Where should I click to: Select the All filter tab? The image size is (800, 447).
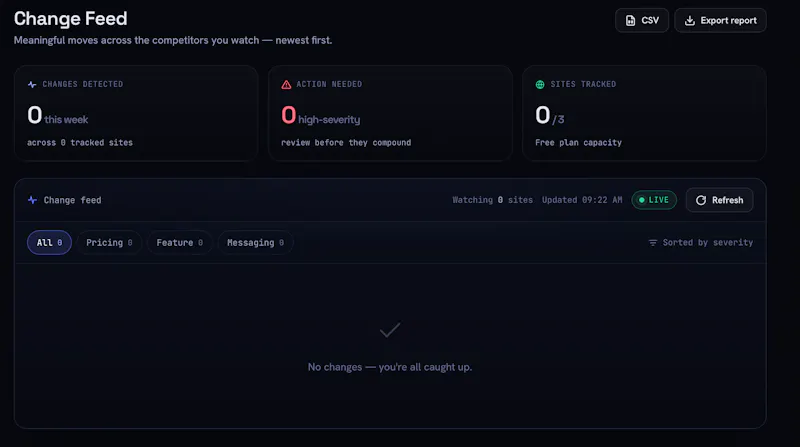pyautogui.click(x=49, y=242)
